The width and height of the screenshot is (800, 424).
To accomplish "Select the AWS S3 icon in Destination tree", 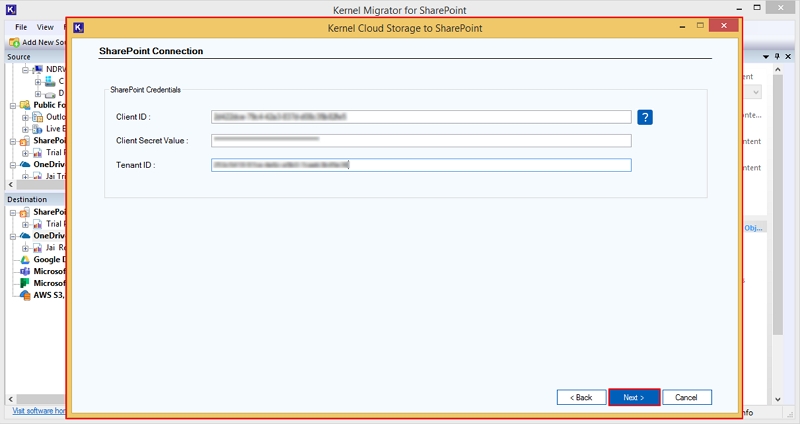I will [24, 295].
